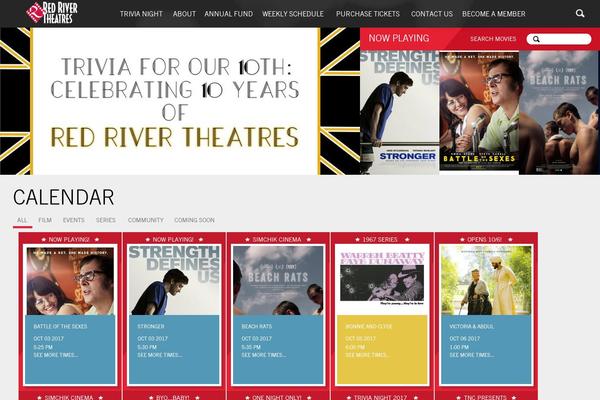Click the Red River Theatres logo
600x400 pixels.
[52, 13]
